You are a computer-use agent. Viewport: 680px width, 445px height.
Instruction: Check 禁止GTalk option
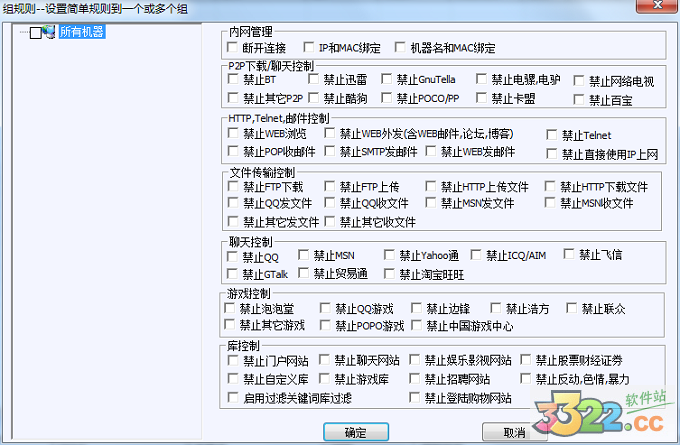pyautogui.click(x=232, y=274)
